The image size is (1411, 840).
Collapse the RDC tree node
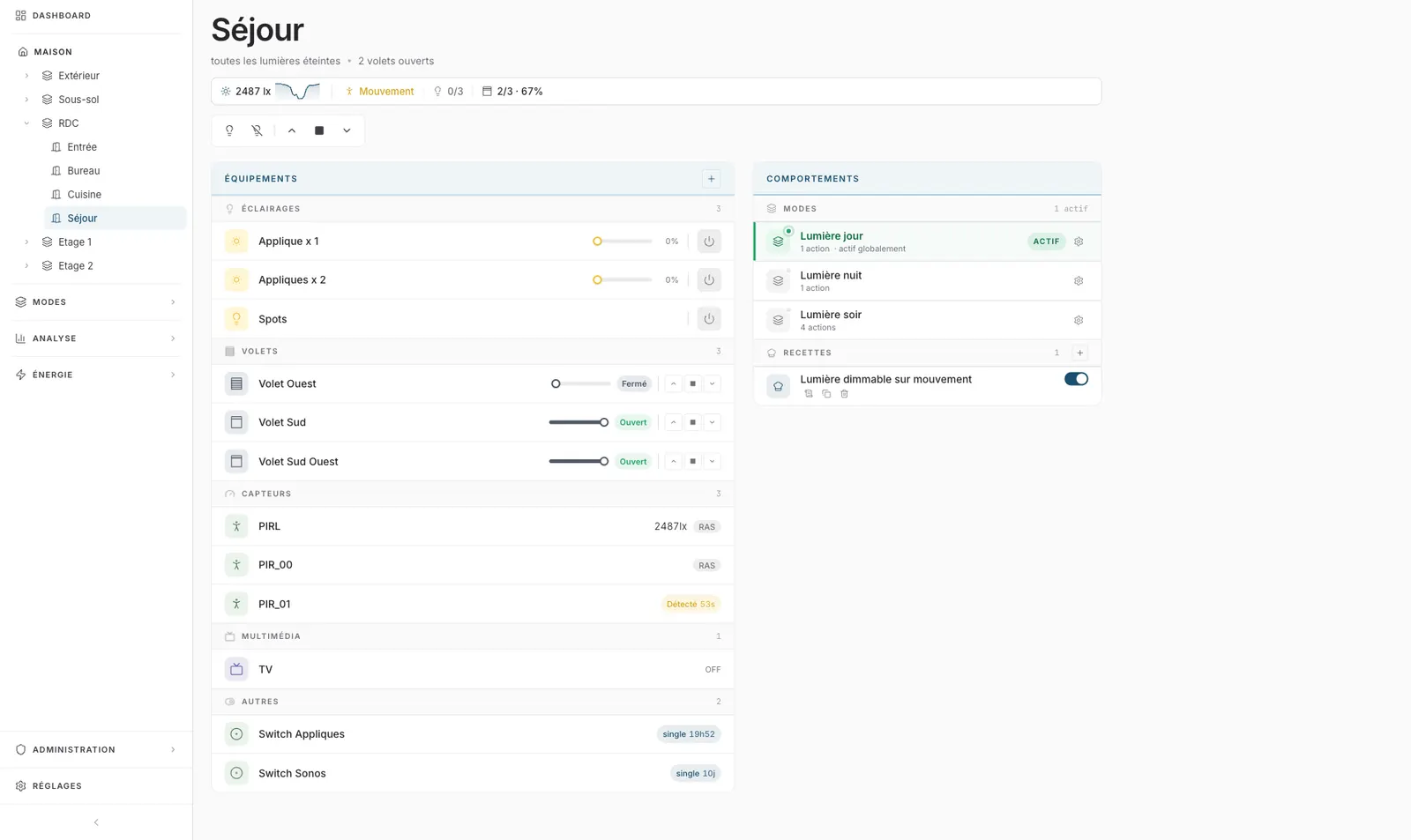click(26, 123)
